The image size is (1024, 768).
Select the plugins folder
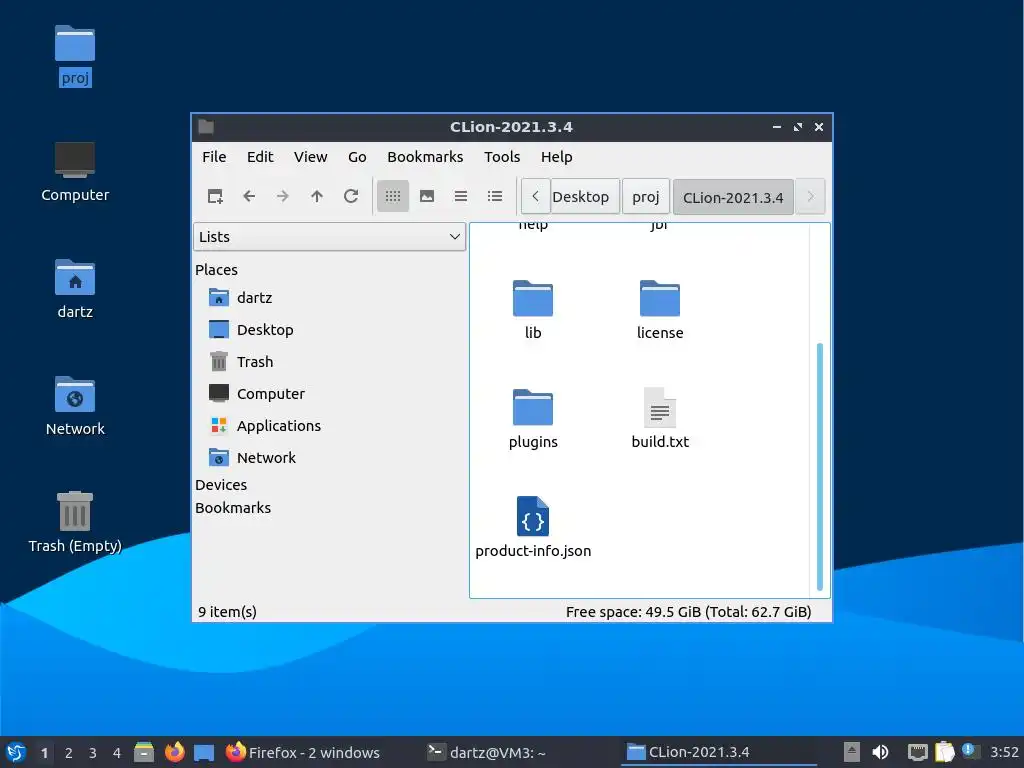[533, 419]
